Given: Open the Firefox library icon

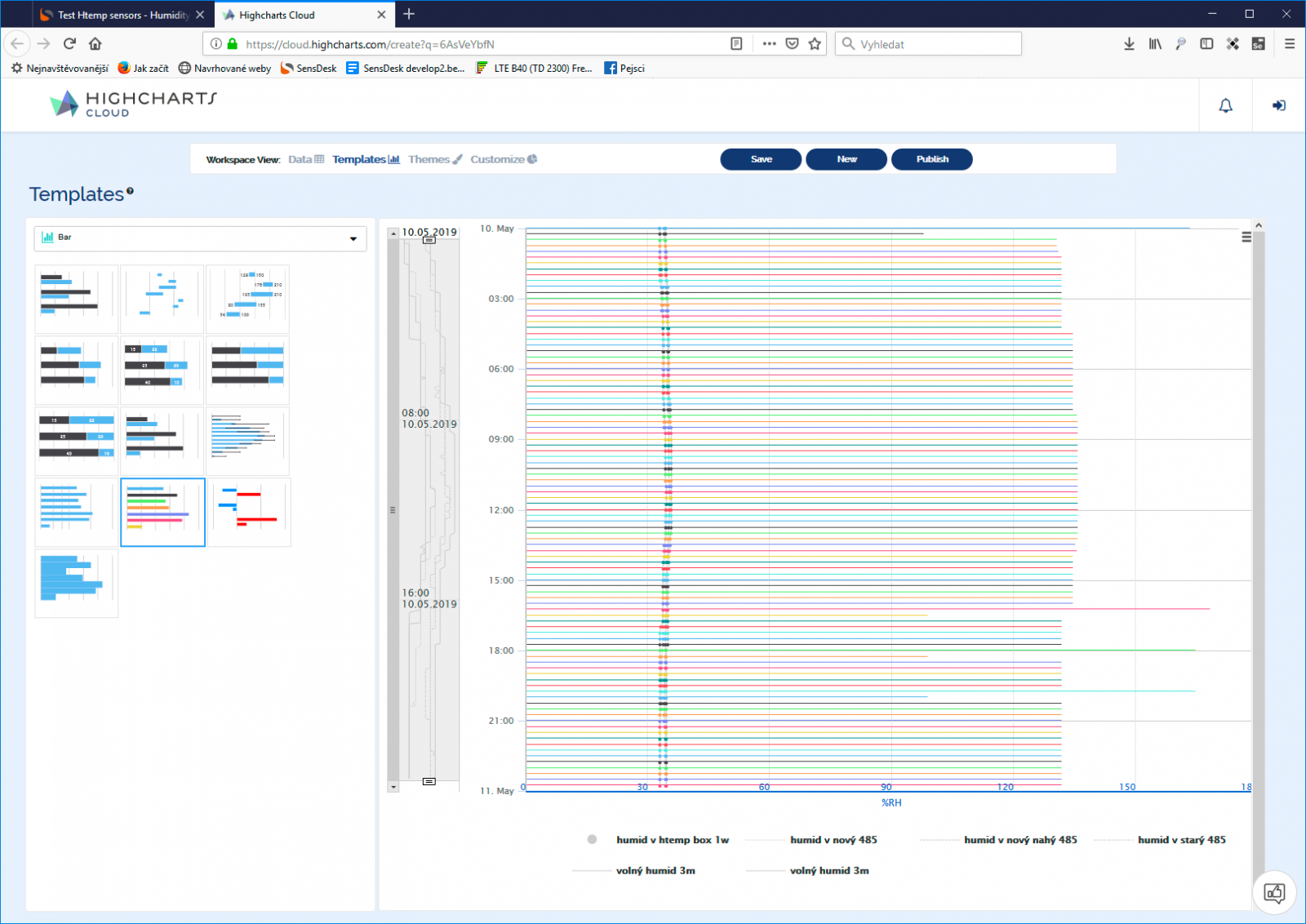Looking at the screenshot, I should click(x=1155, y=44).
